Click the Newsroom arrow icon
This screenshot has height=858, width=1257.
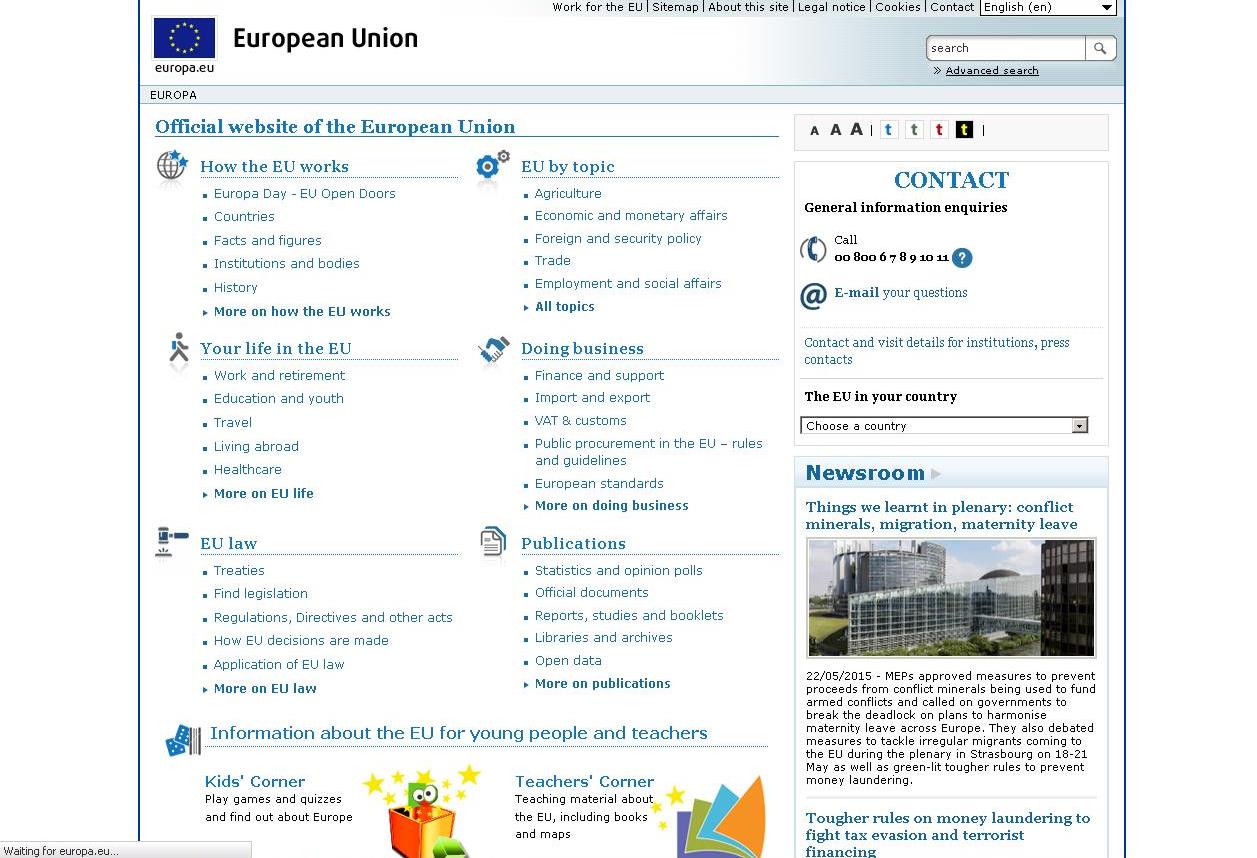coord(936,474)
